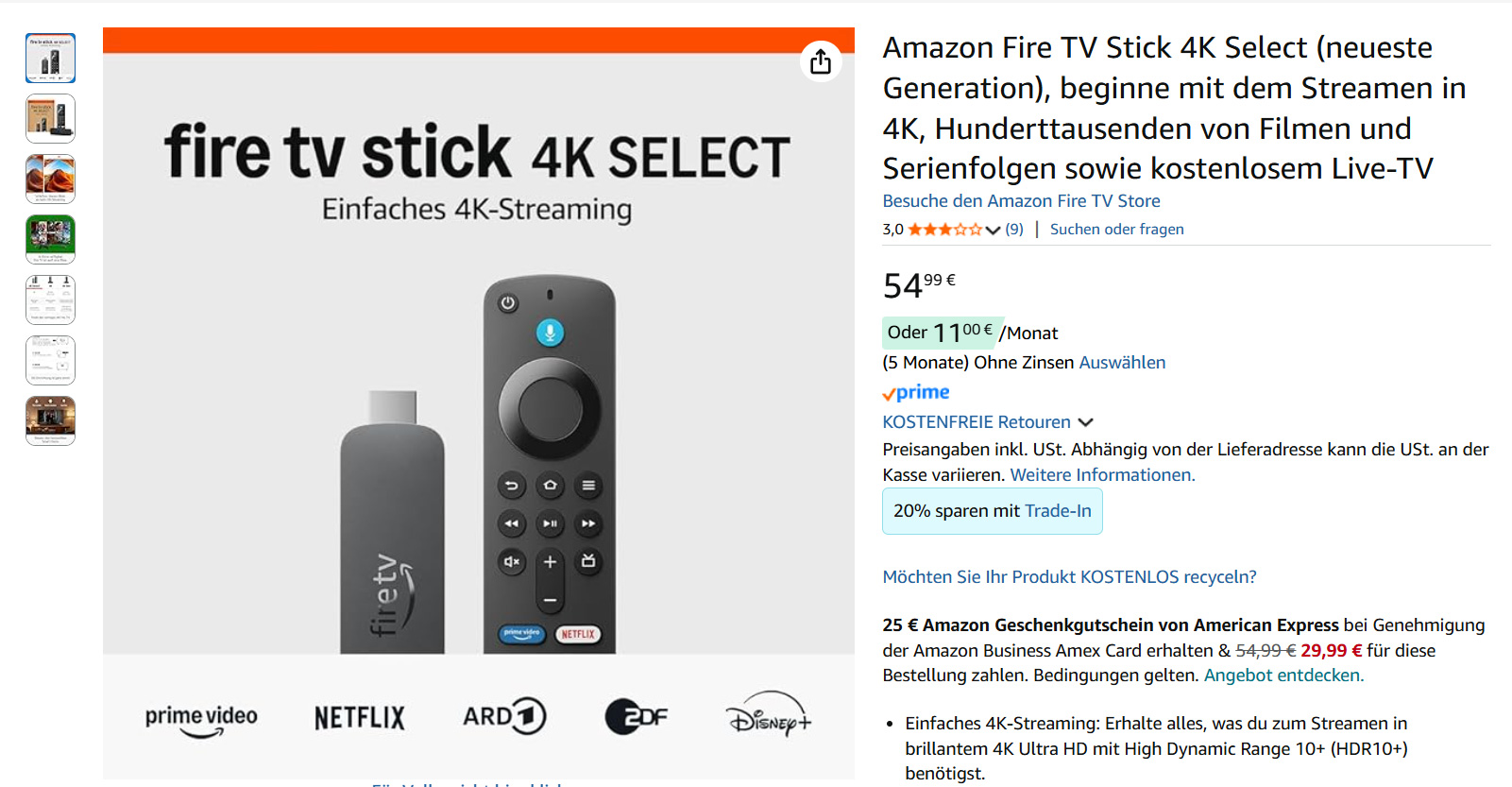Select the packaging box thumbnail

pos(50,118)
